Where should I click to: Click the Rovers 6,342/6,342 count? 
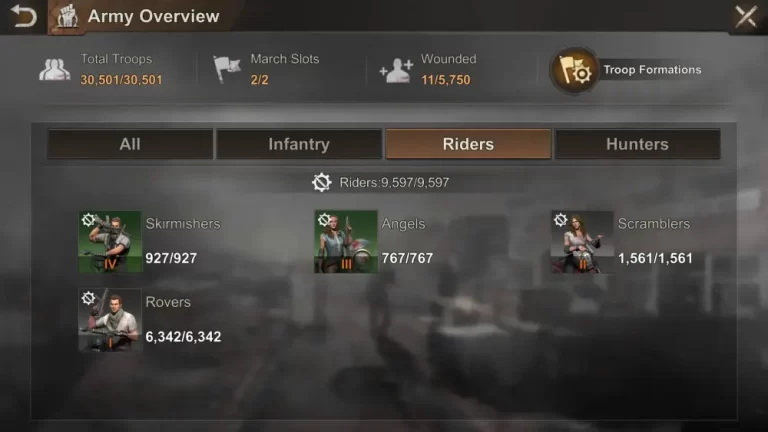tap(183, 336)
